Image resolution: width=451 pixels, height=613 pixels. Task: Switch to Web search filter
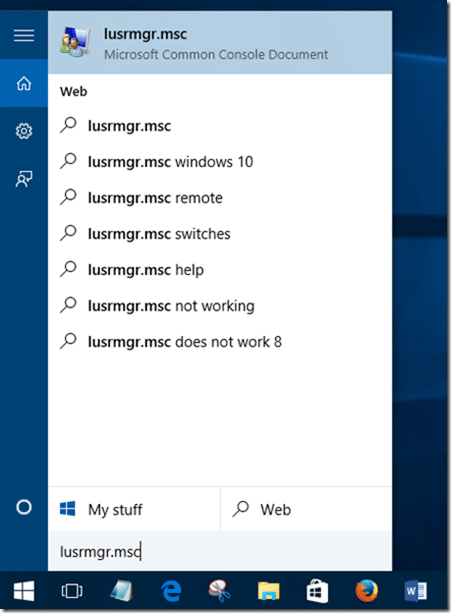click(x=306, y=509)
